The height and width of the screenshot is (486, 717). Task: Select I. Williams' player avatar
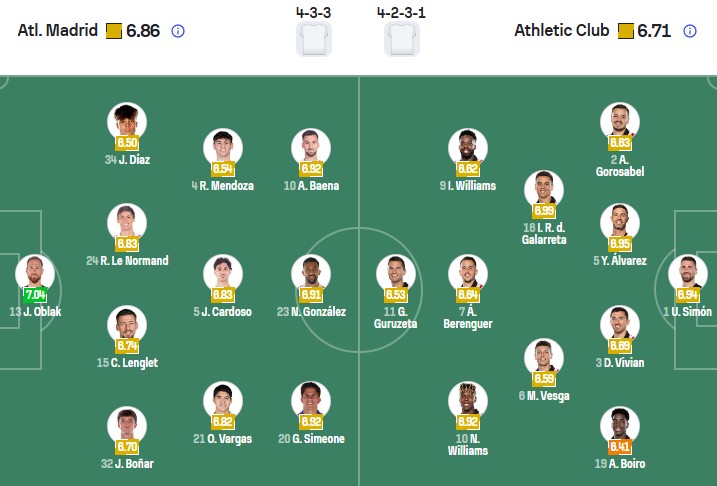468,147
